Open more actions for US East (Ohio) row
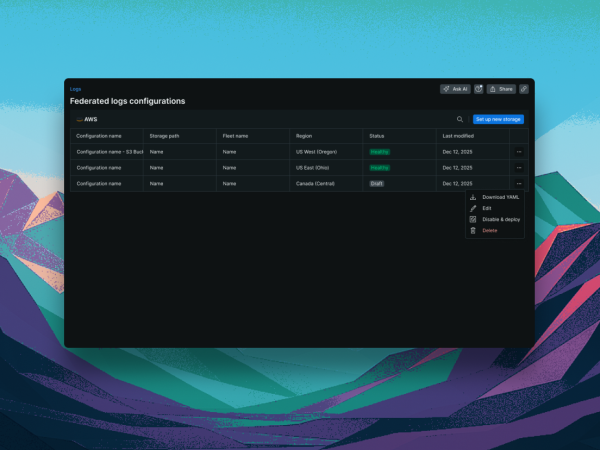Screen dimensions: 600x450 pyautogui.click(x=519, y=168)
